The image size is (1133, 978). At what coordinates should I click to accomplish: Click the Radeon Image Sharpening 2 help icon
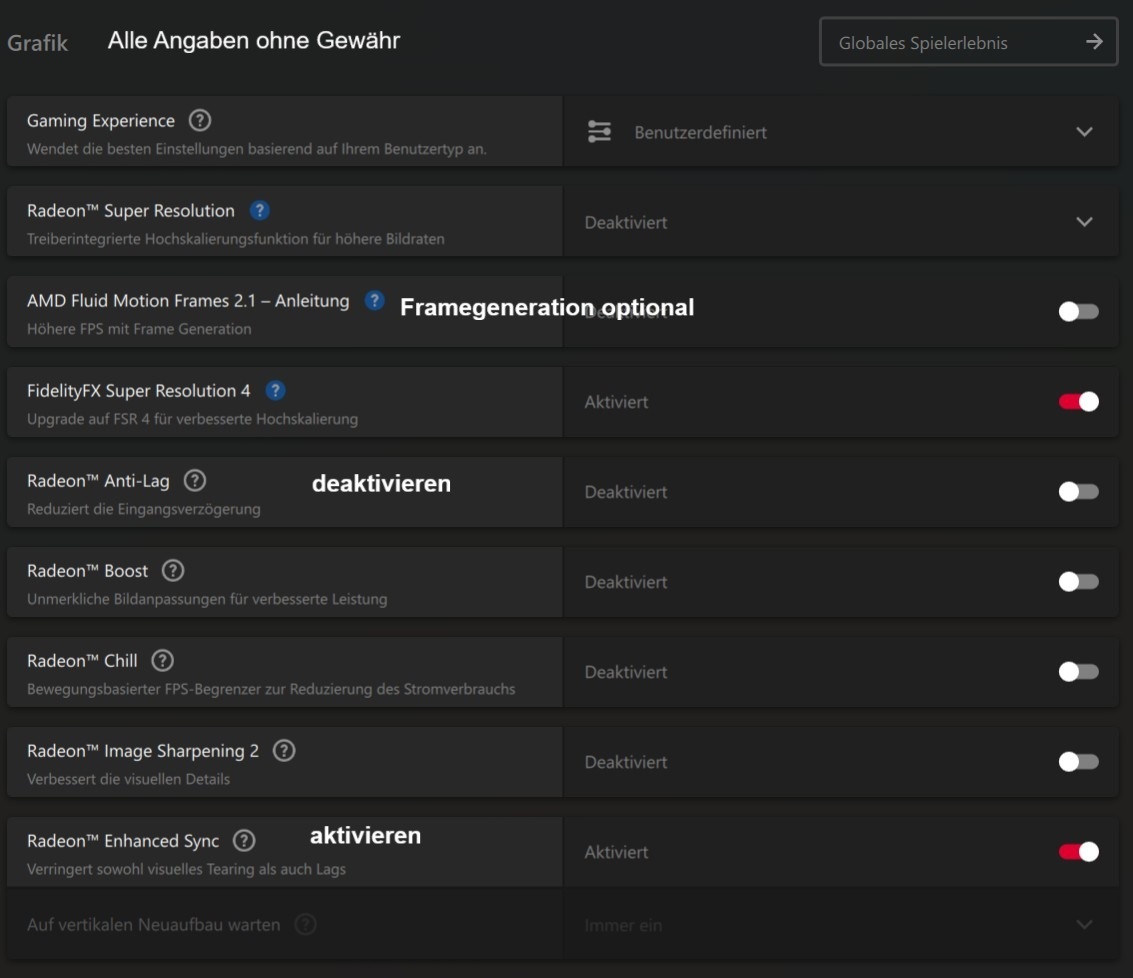(284, 751)
